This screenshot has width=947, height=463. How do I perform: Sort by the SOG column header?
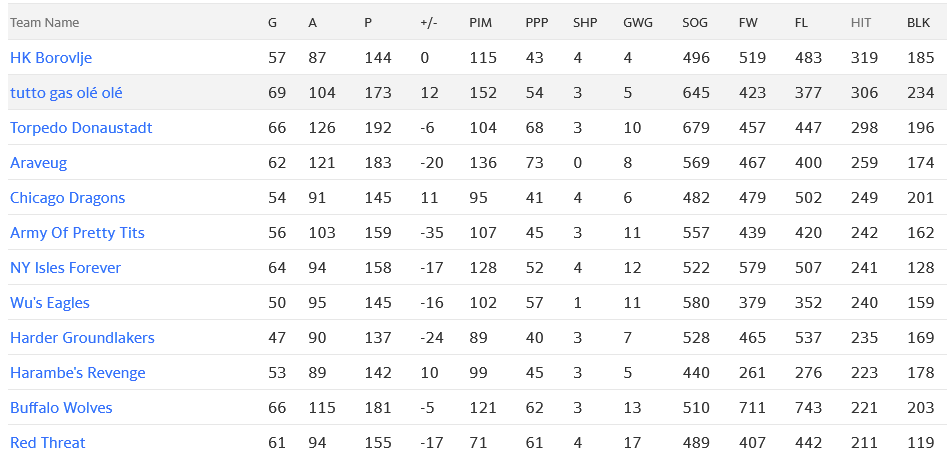point(694,22)
